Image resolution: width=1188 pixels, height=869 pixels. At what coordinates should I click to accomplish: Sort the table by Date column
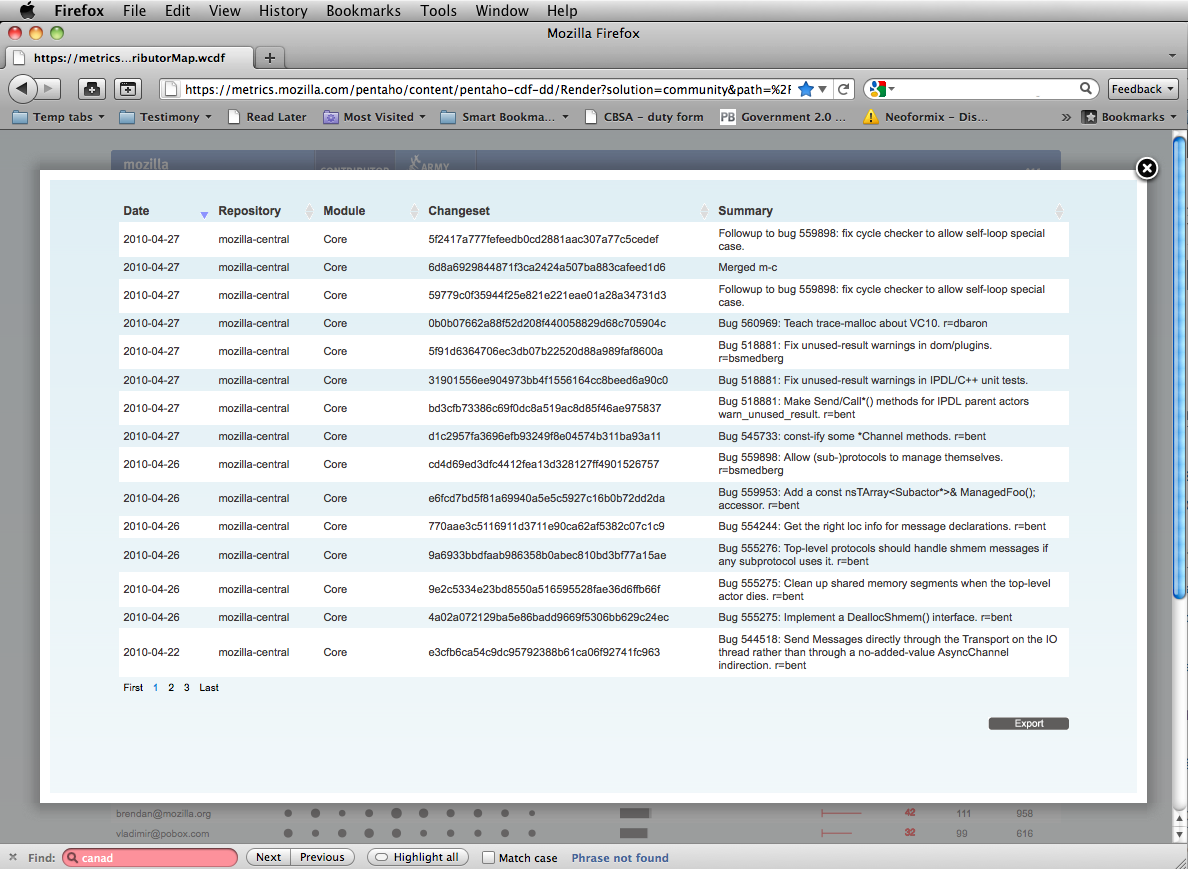click(136, 211)
